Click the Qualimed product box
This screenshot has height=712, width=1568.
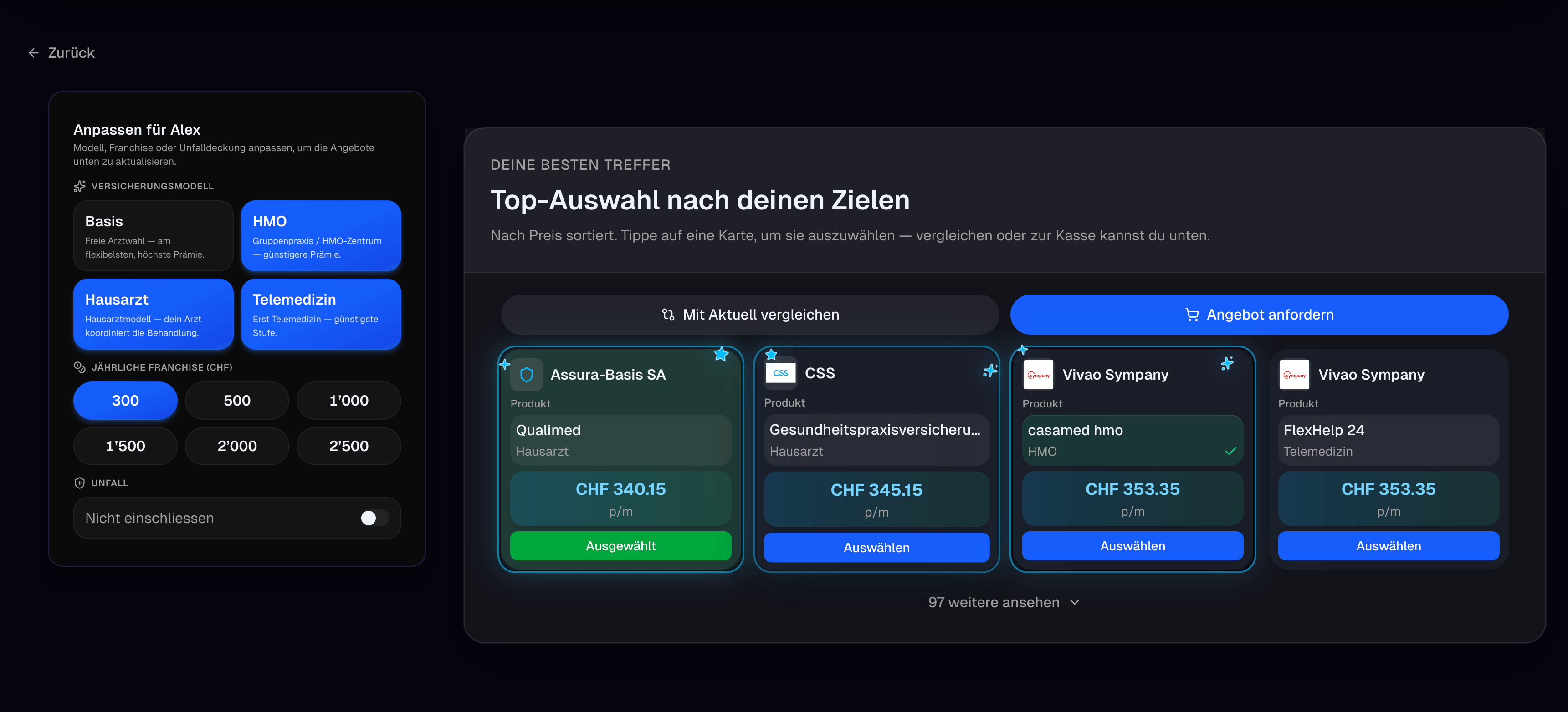click(x=621, y=440)
